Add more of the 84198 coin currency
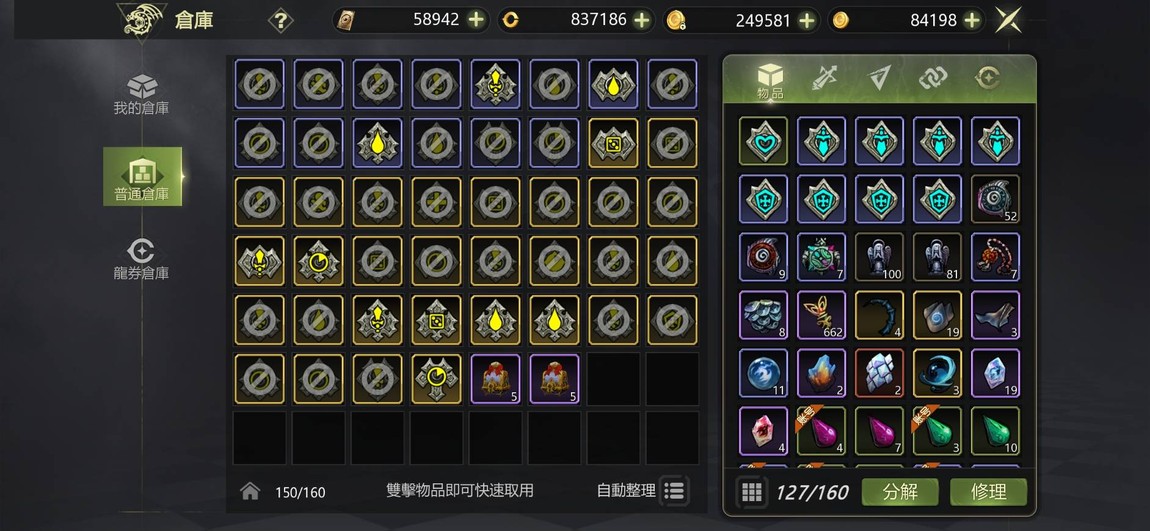The width and height of the screenshot is (1150, 531). tap(972, 20)
